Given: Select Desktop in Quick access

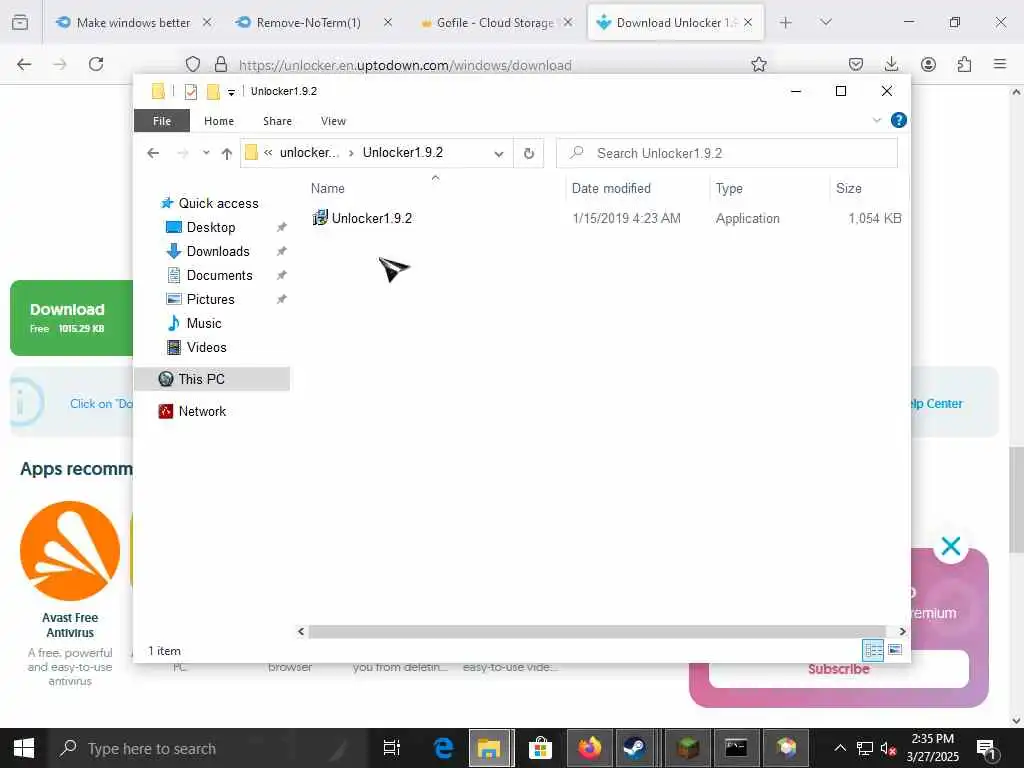Looking at the screenshot, I should (x=210, y=227).
